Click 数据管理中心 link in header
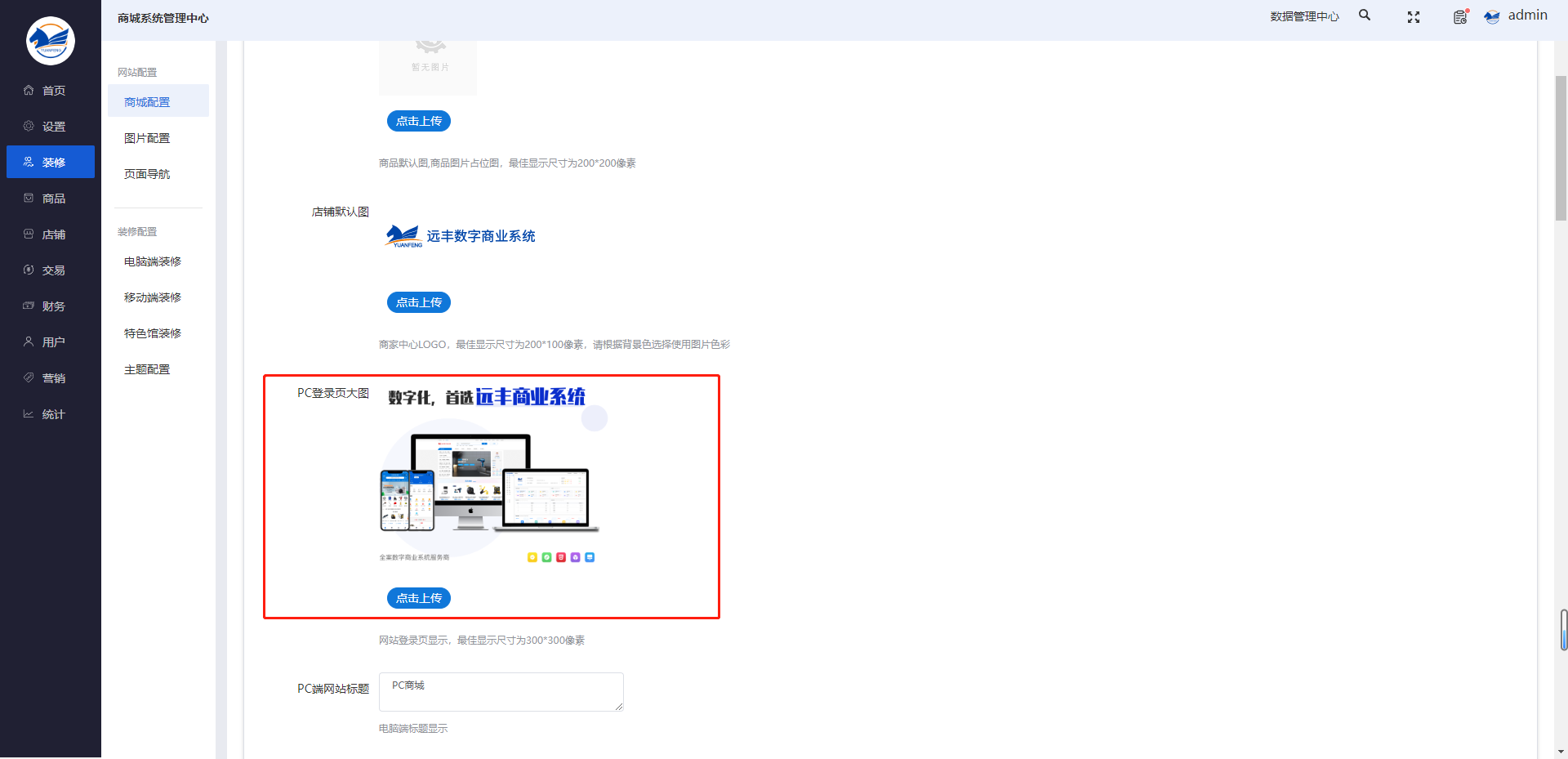The width and height of the screenshot is (1568, 759). [1304, 16]
